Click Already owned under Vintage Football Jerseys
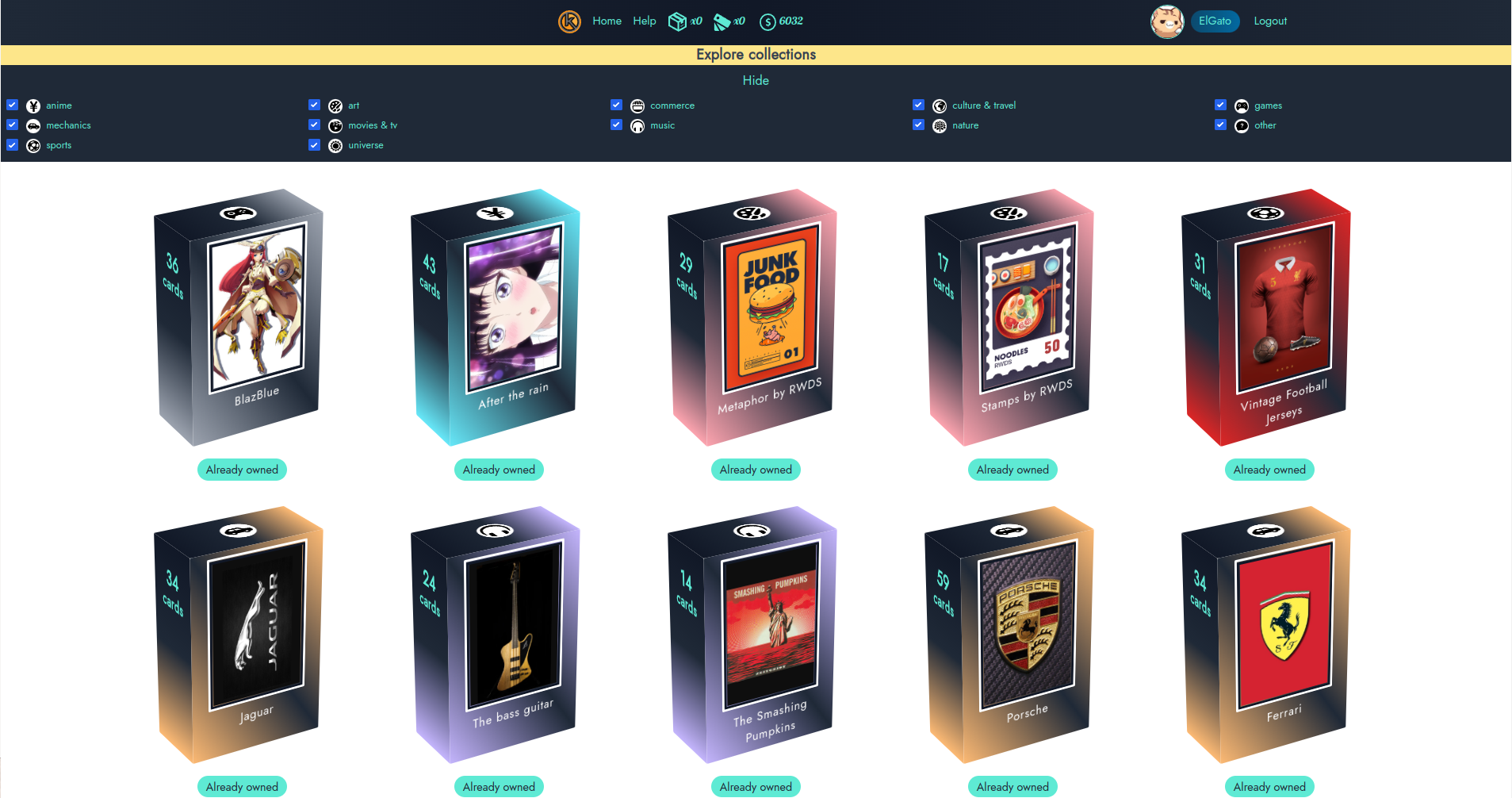 [x=1269, y=470]
